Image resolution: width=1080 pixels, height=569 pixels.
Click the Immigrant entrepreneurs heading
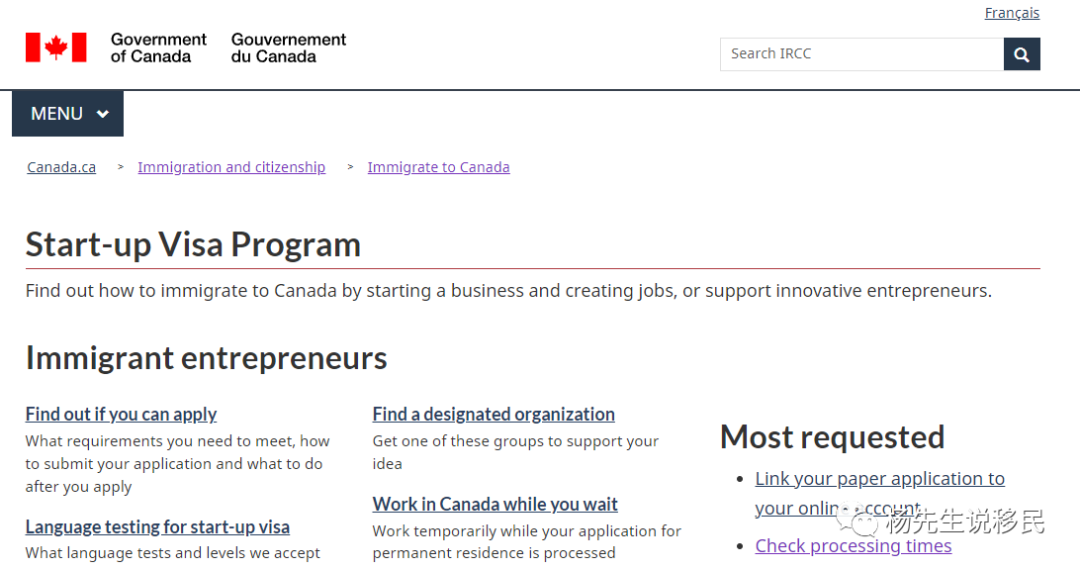click(207, 358)
